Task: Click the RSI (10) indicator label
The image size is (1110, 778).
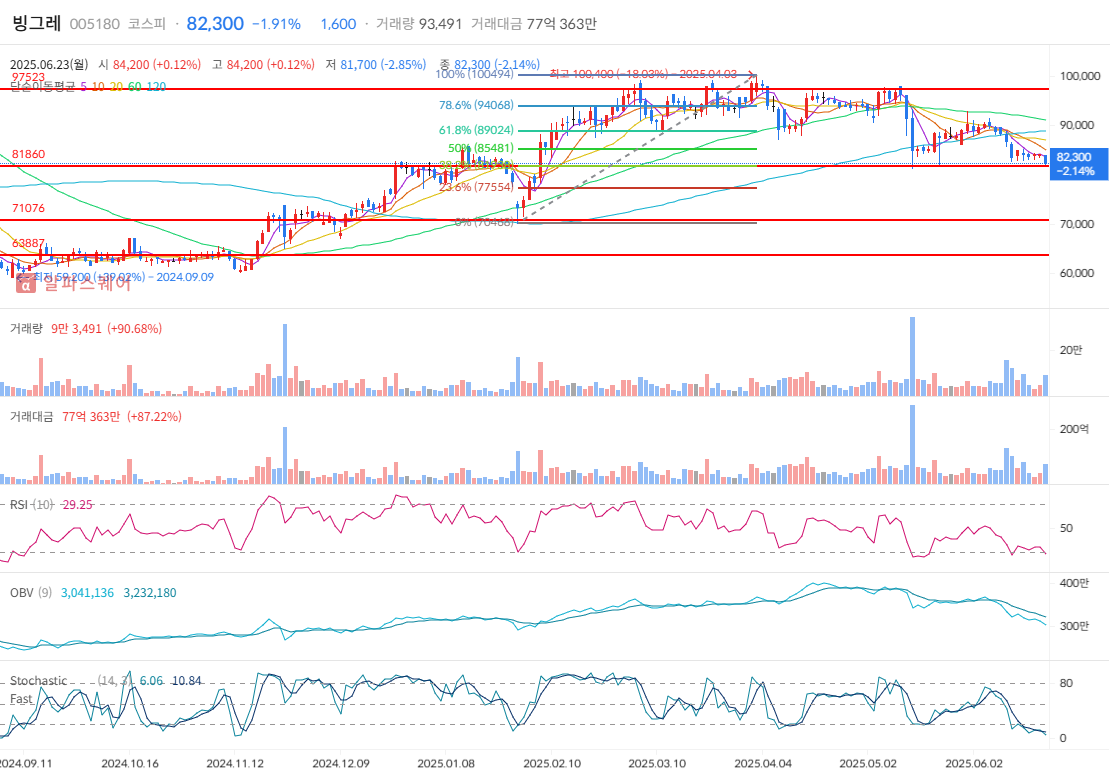Action: [32, 505]
